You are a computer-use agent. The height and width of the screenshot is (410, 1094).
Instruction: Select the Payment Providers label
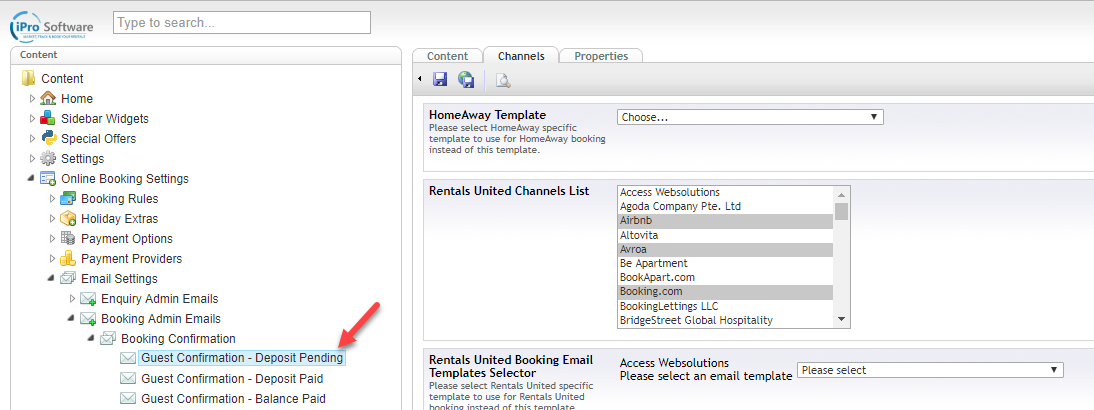[x=131, y=259]
